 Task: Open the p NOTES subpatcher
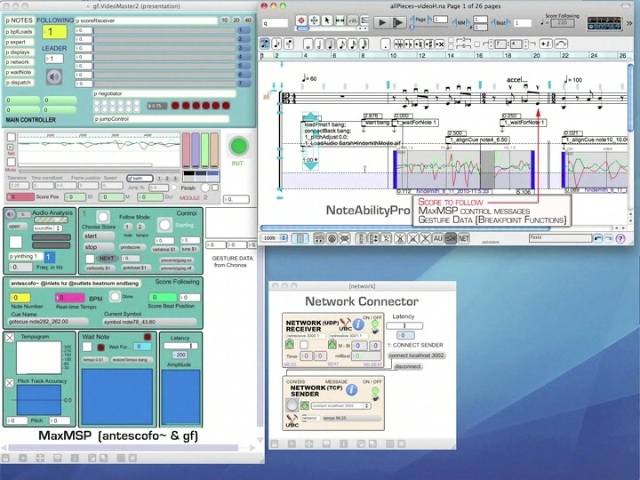(19, 20)
